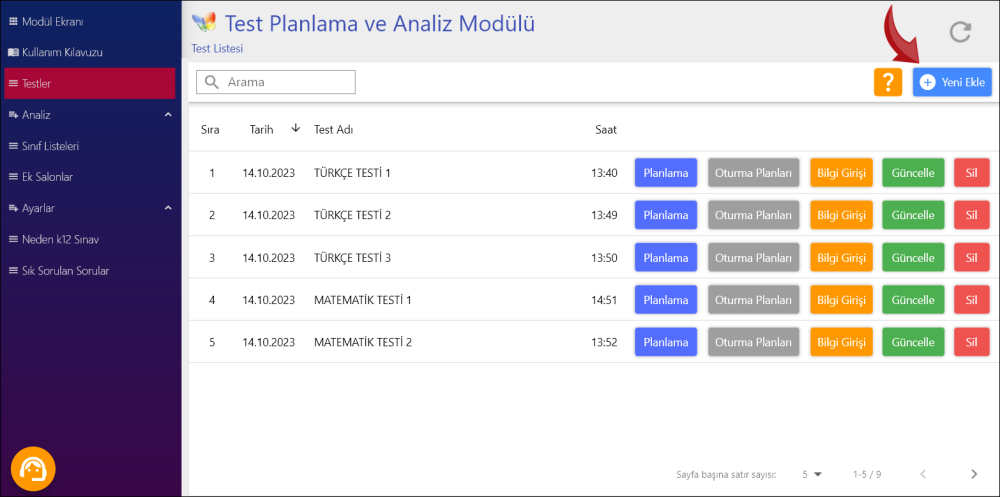
Task: Collapse the Analiz menu section
Action: coord(168,115)
